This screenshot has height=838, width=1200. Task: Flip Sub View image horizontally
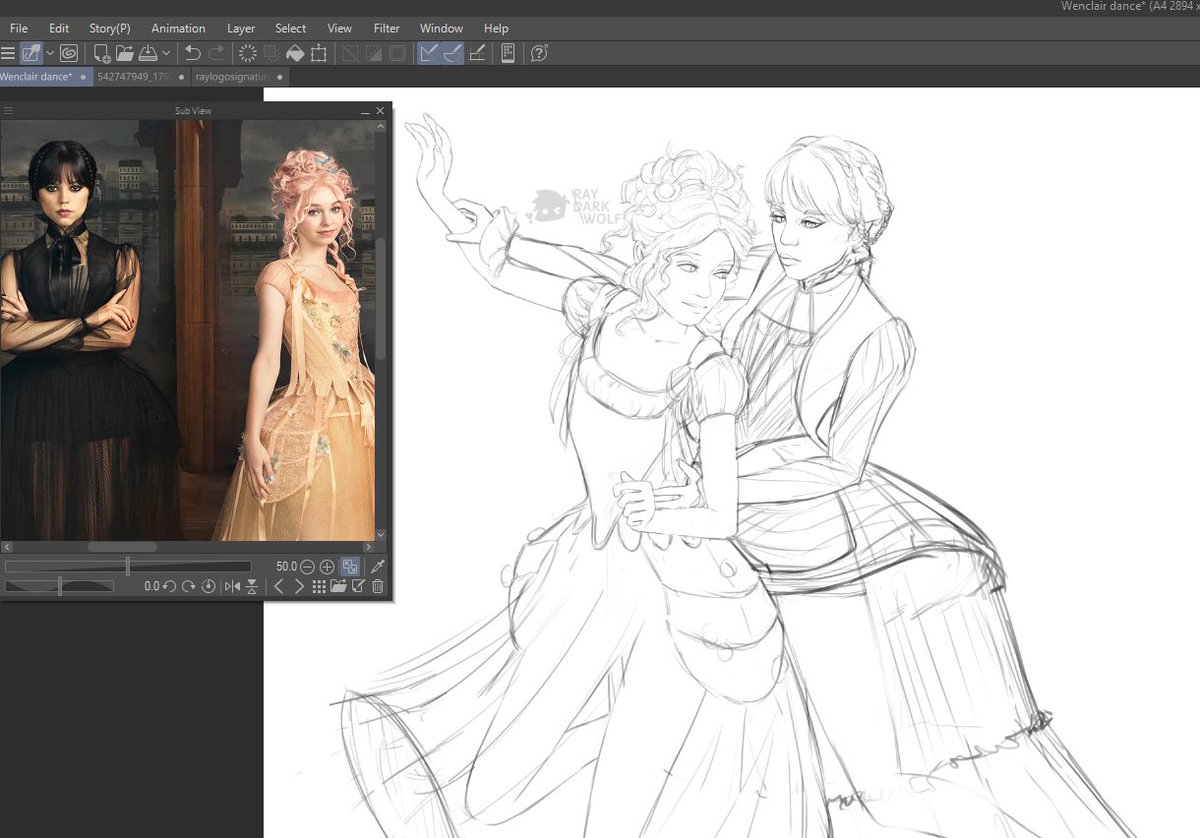pyautogui.click(x=232, y=586)
